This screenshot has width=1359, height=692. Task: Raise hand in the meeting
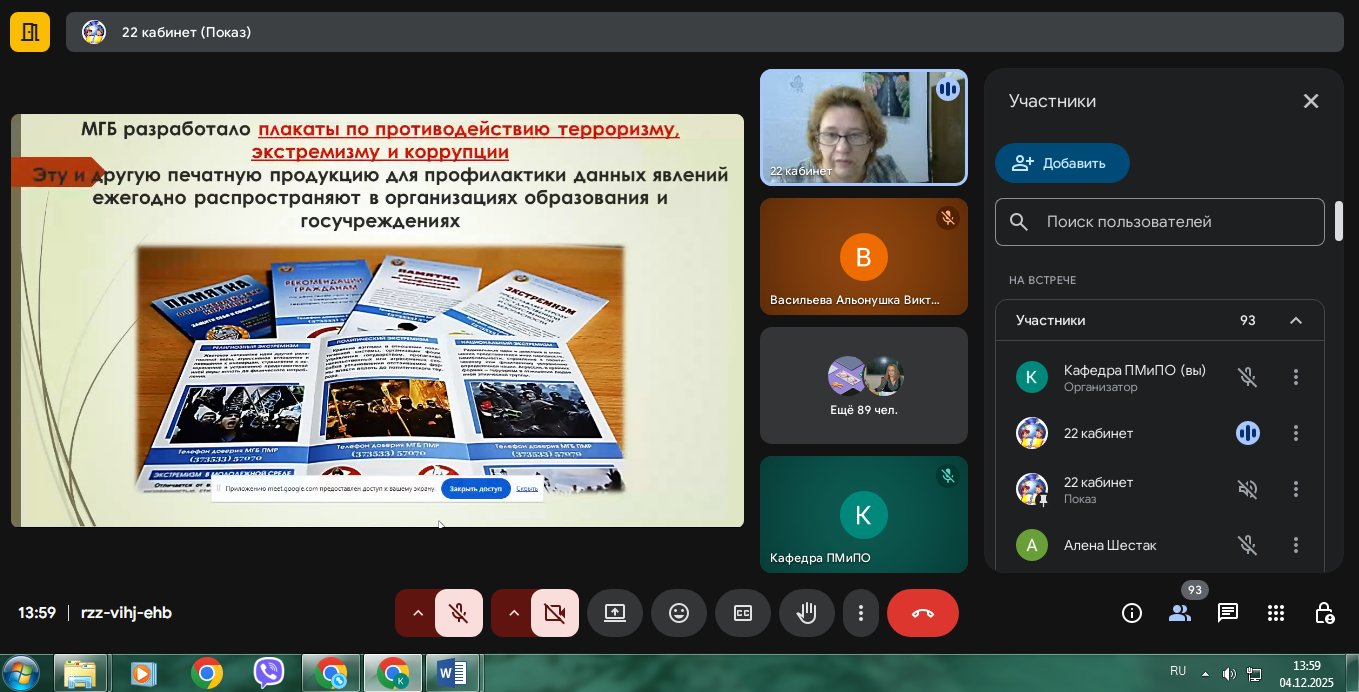coord(807,613)
